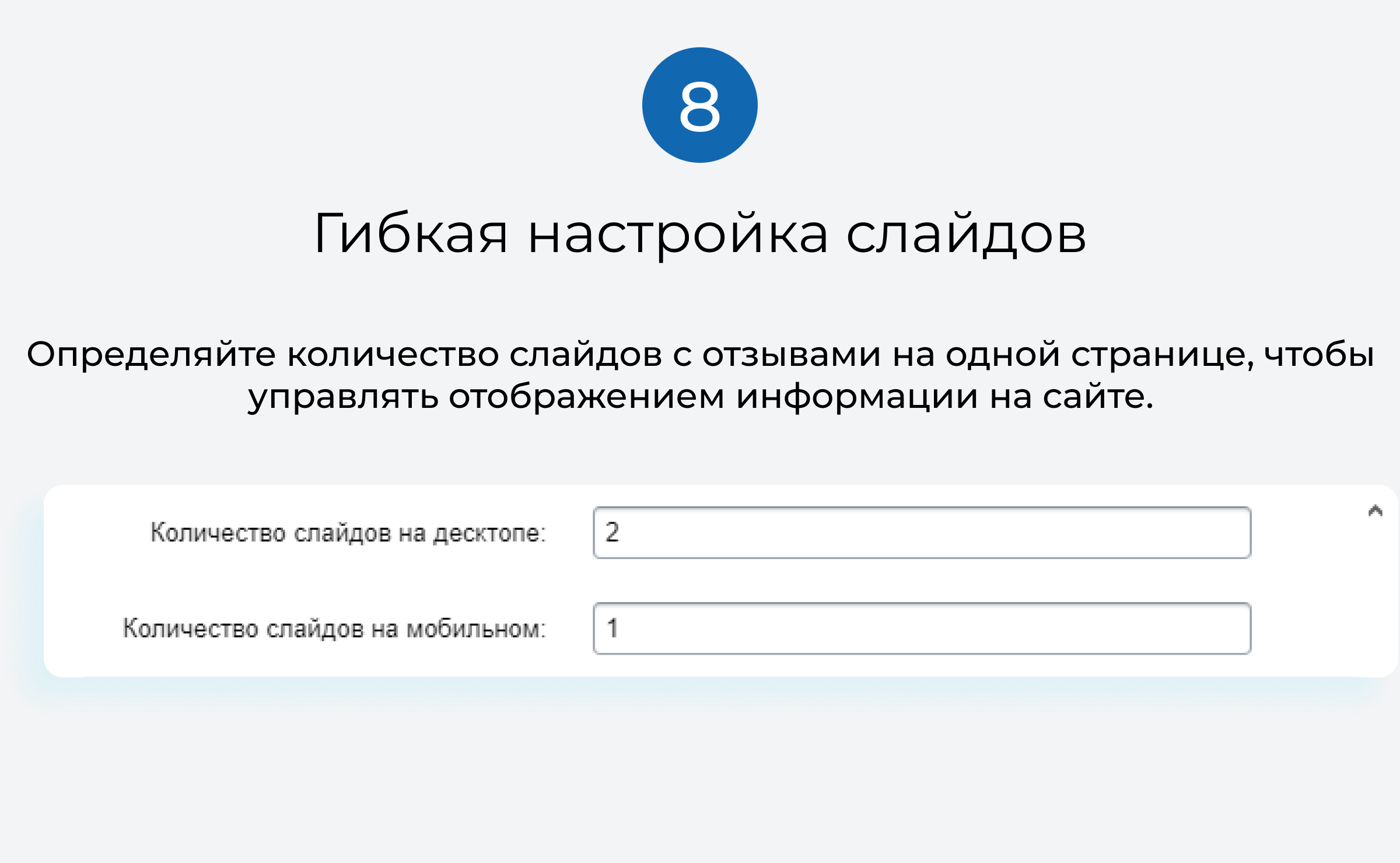Screen dimensions: 1400x863
Task: Click the value 2 in the desktop field
Action: tap(610, 532)
